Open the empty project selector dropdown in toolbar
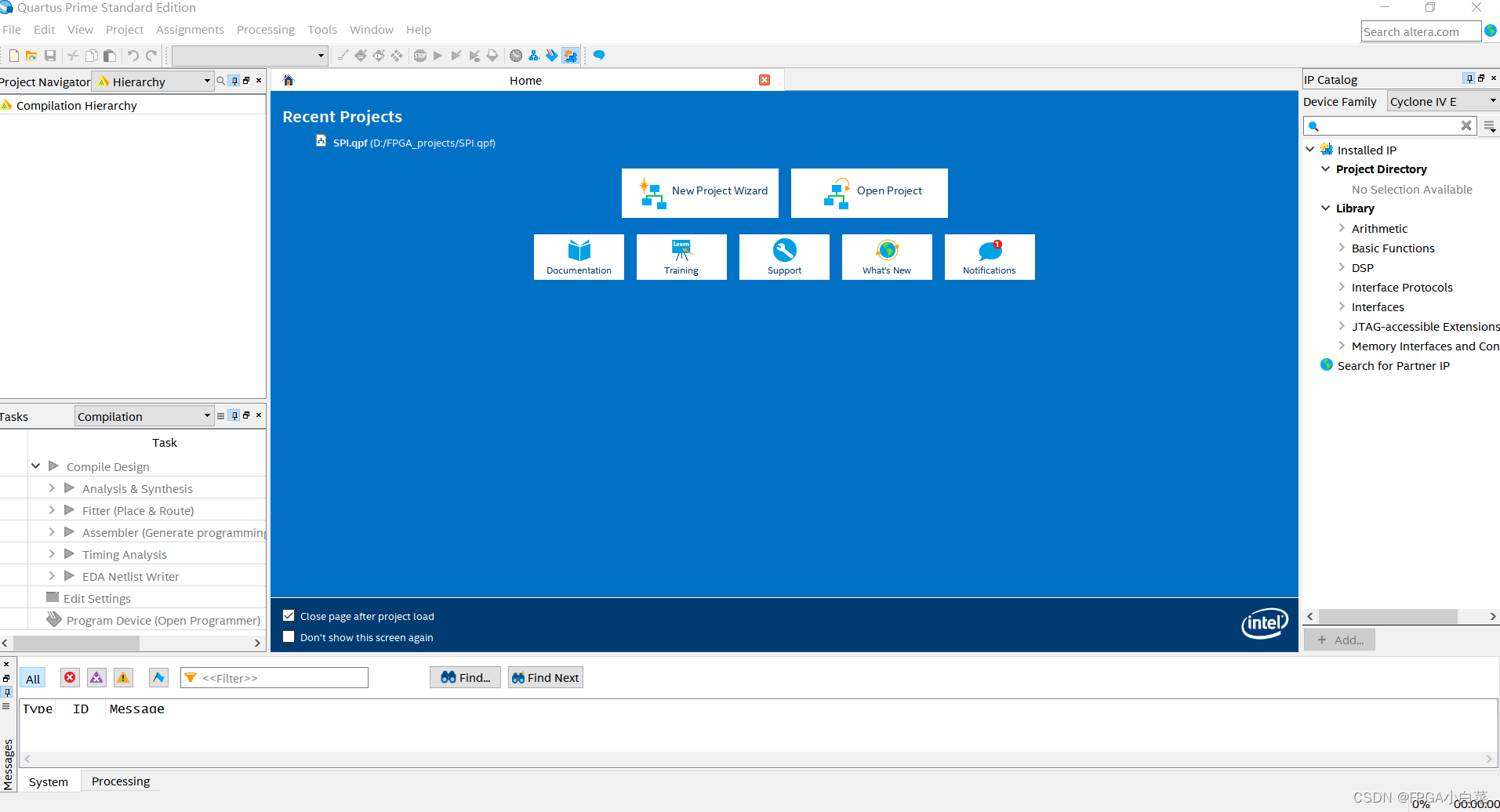The image size is (1500, 812). coord(249,56)
